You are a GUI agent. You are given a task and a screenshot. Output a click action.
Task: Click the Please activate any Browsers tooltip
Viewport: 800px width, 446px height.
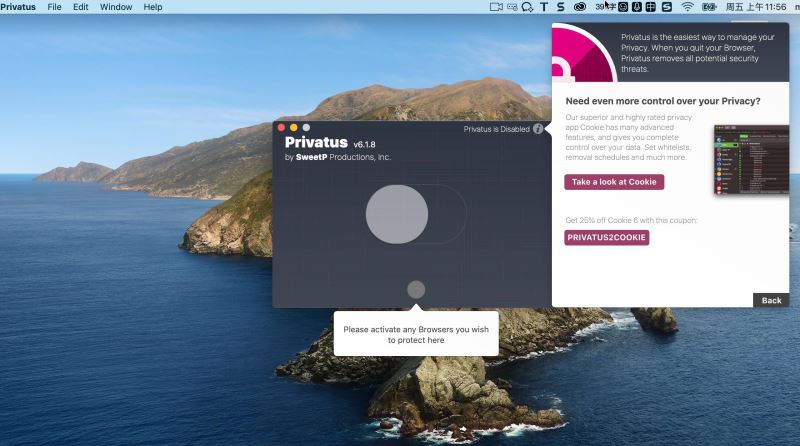[416, 334]
